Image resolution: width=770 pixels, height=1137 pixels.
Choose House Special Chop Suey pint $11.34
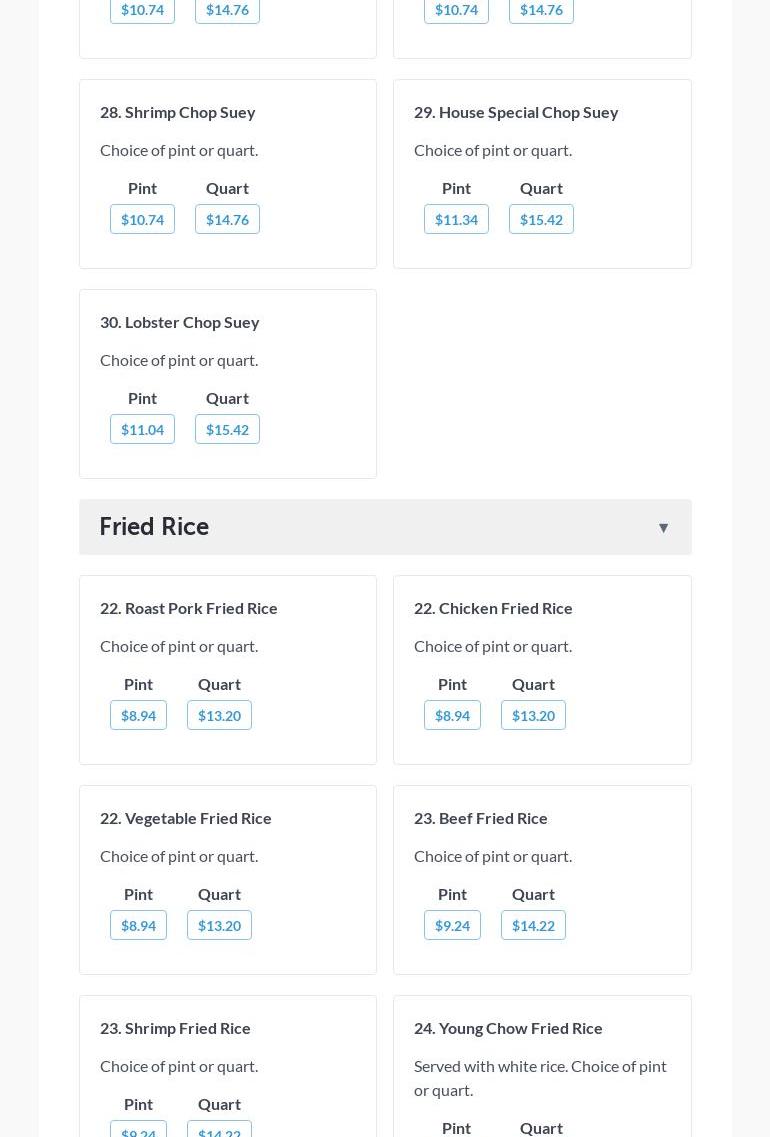tap(456, 219)
